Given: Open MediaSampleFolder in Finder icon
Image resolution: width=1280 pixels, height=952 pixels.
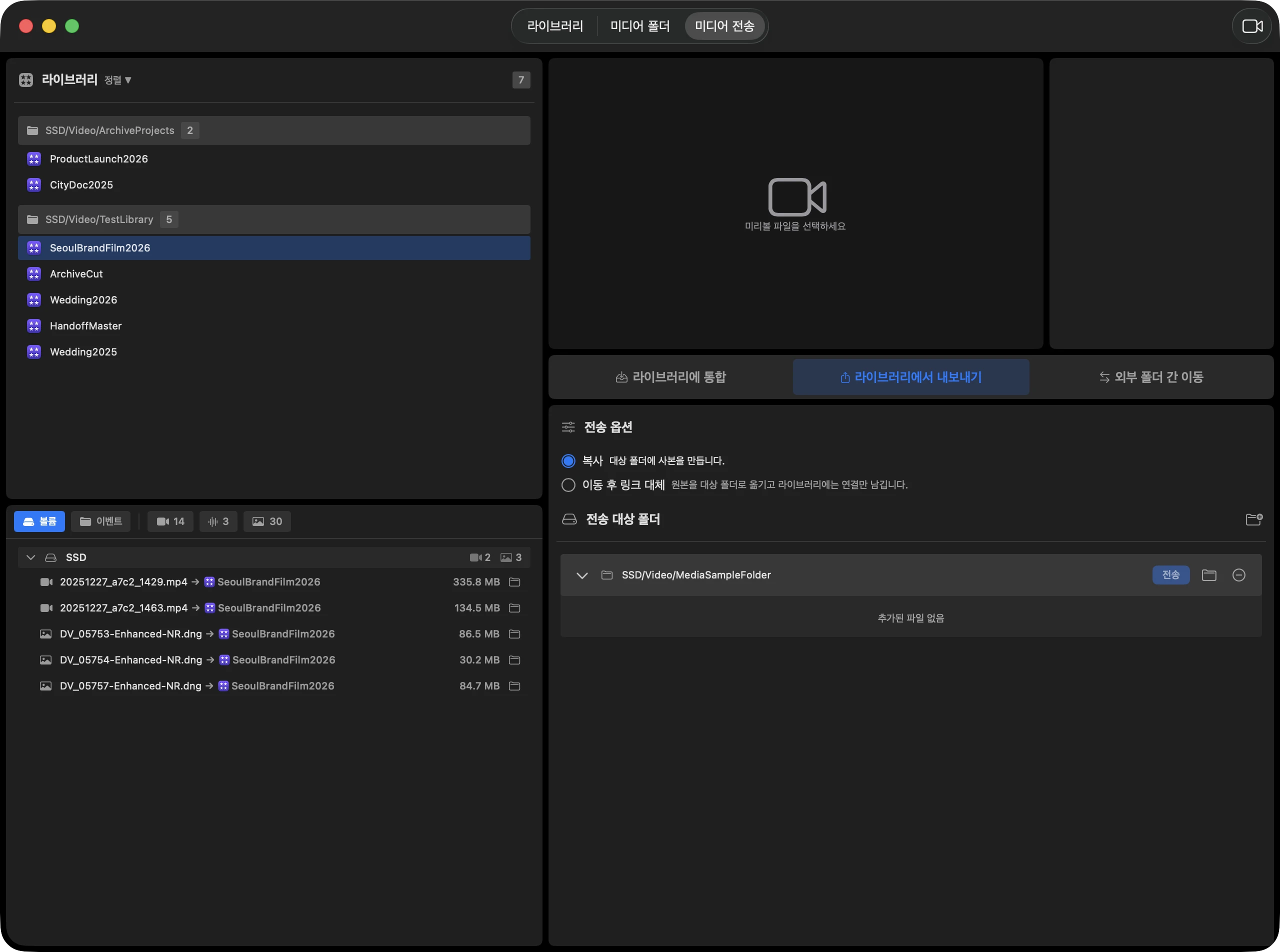Looking at the screenshot, I should click(1209, 575).
